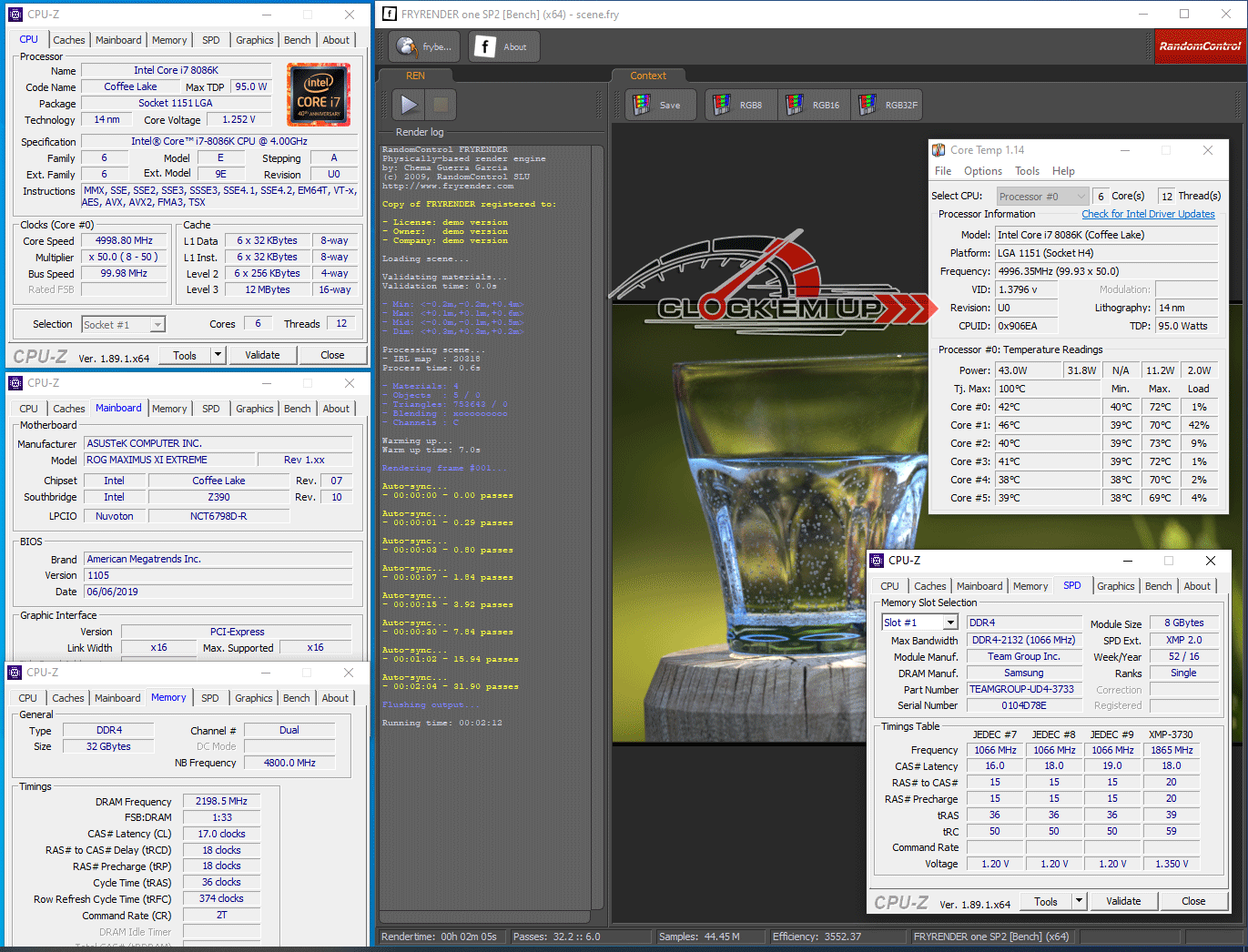
Task: Open the Options menu in Core Temp
Action: pyautogui.click(x=982, y=171)
